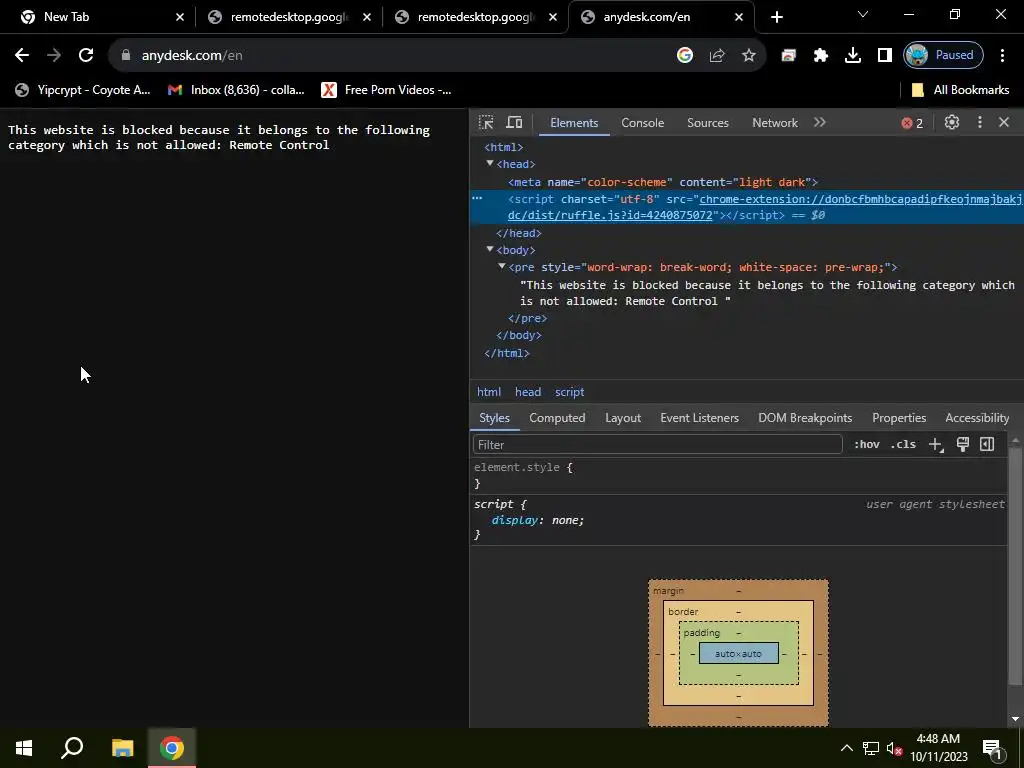Collapse the head element triangle
Image resolution: width=1024 pixels, height=768 pixels.
[490, 163]
